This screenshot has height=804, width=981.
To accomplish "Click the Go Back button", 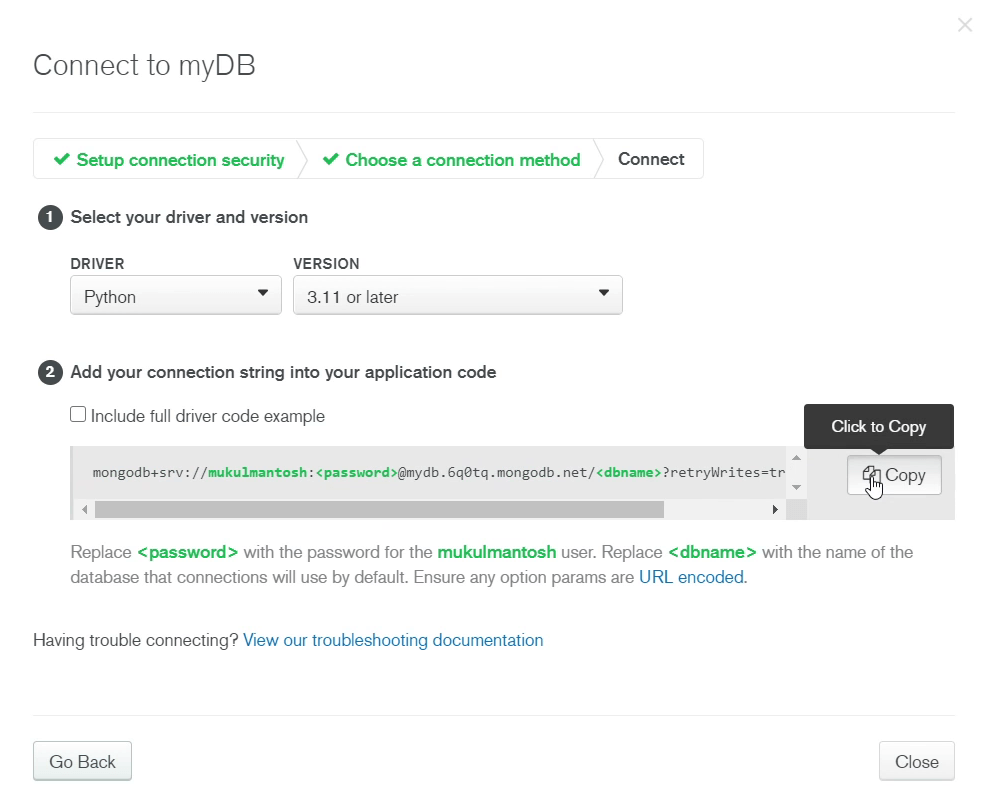I will coord(82,762).
